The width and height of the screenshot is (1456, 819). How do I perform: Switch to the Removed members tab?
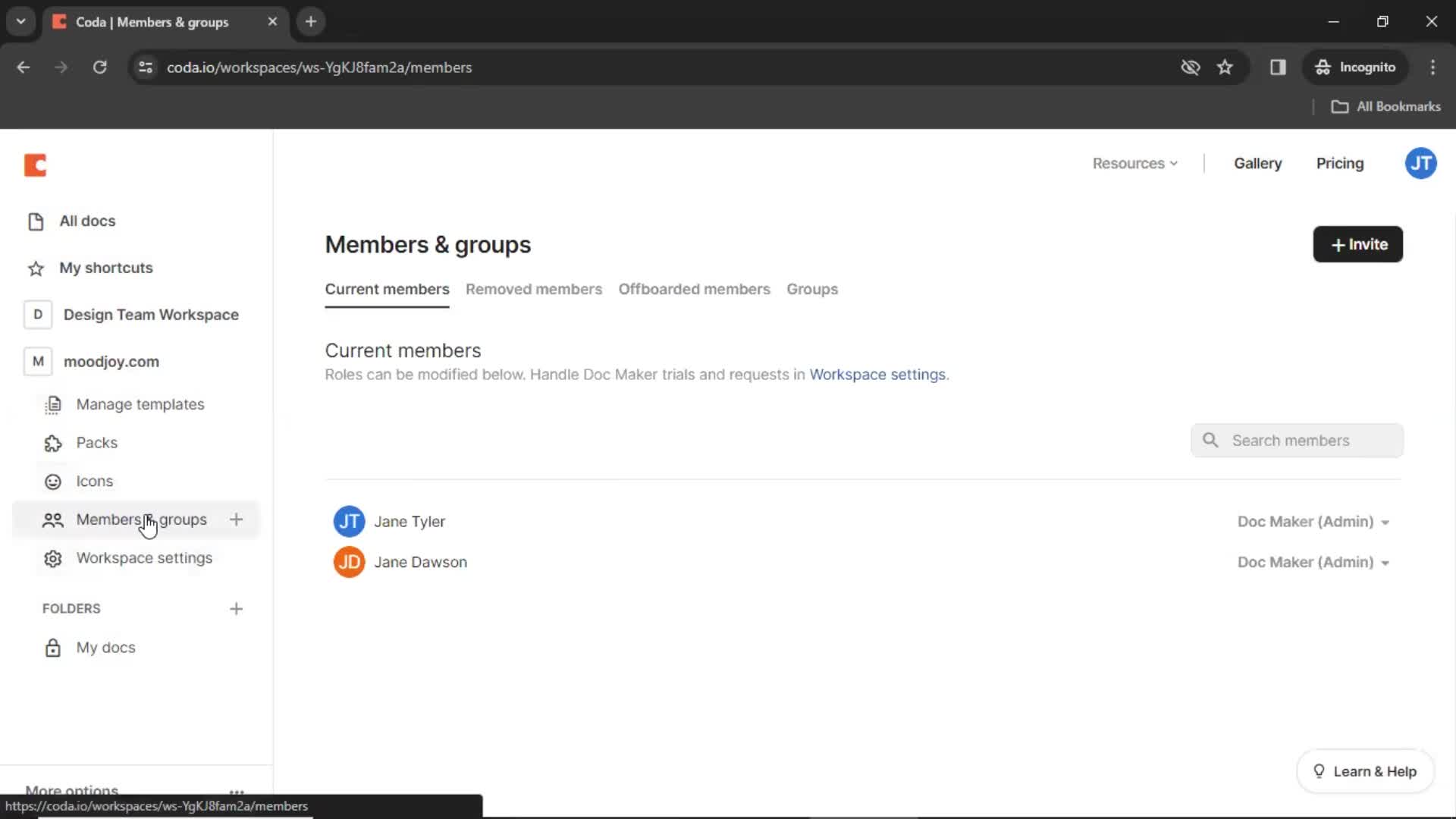pos(533,289)
